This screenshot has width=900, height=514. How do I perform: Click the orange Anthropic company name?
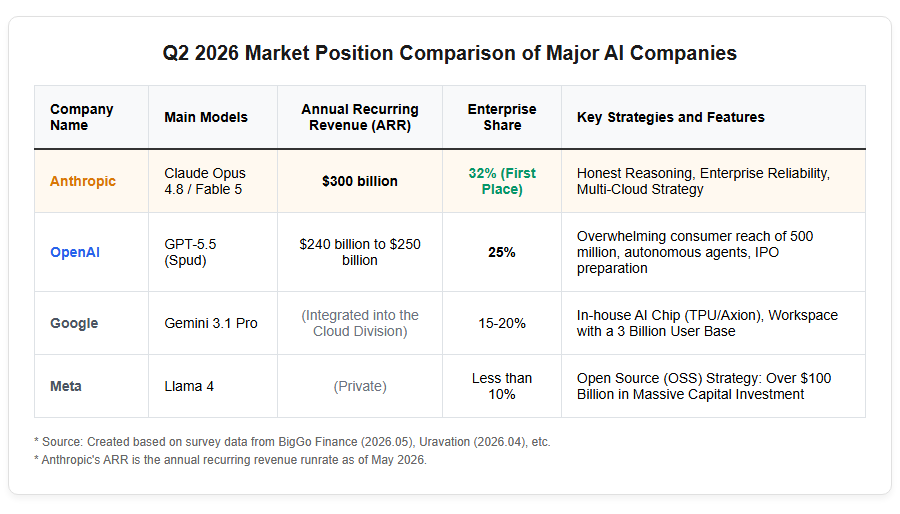coord(83,181)
